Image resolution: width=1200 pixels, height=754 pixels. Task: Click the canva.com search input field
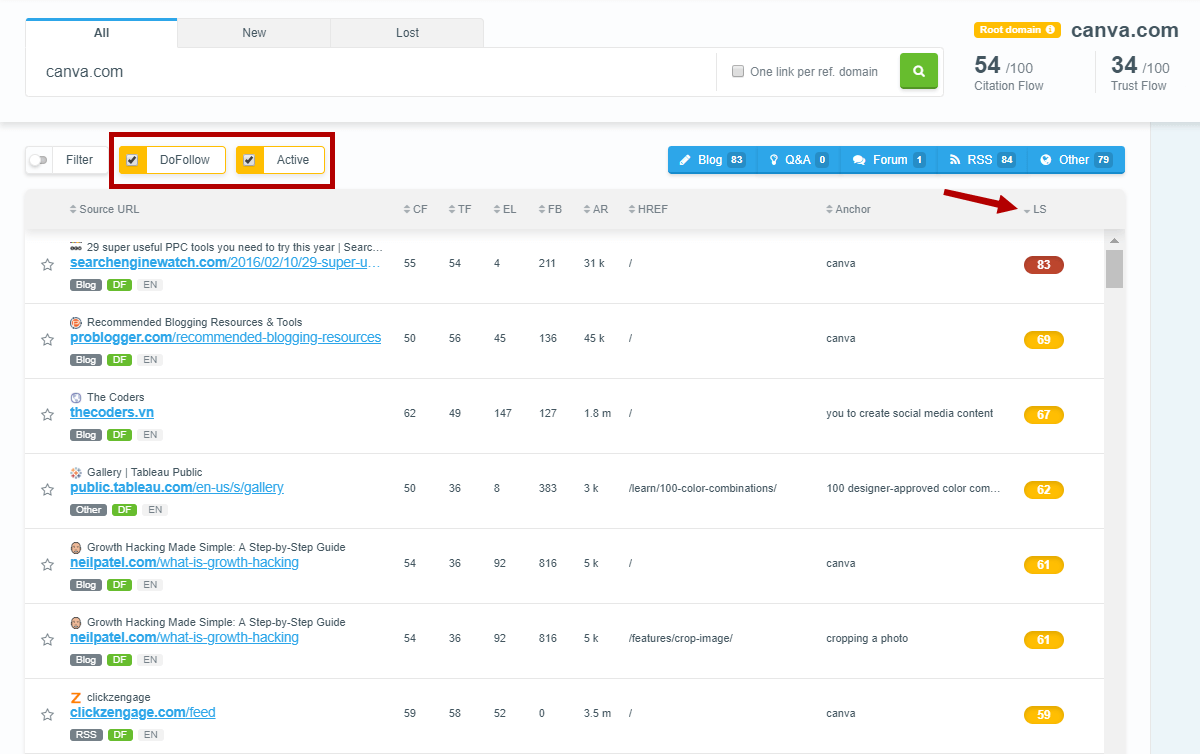pyautogui.click(x=370, y=72)
